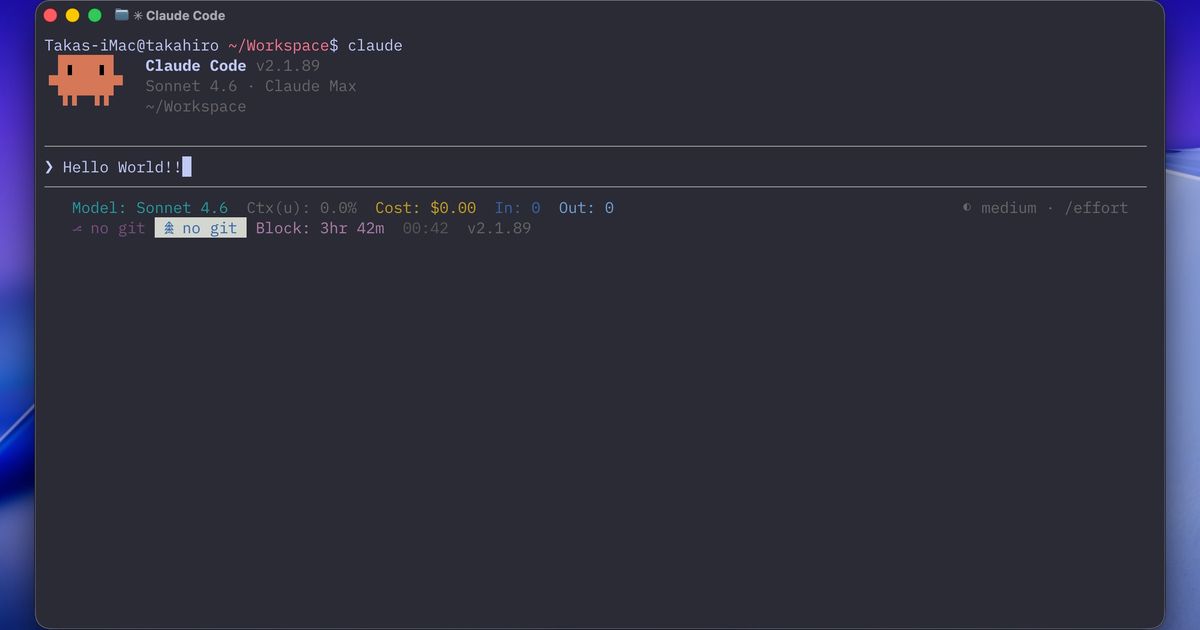Click the 'v2.1.89' version next to Claude Code header
Screen dimensions: 1200x630
pyautogui.click(x=288, y=66)
